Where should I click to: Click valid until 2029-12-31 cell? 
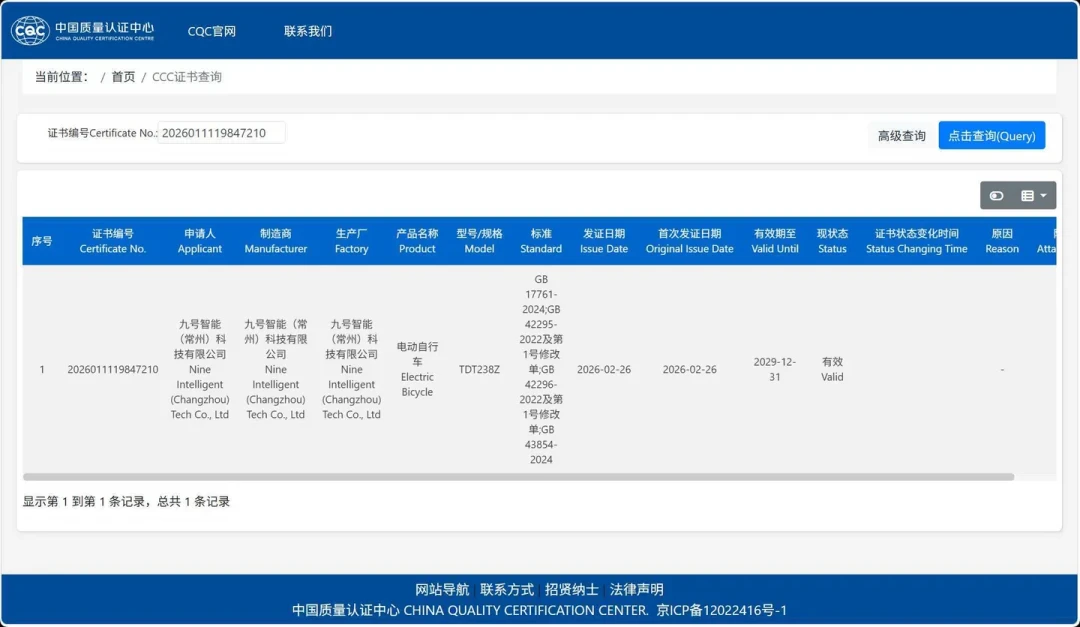[774, 369]
